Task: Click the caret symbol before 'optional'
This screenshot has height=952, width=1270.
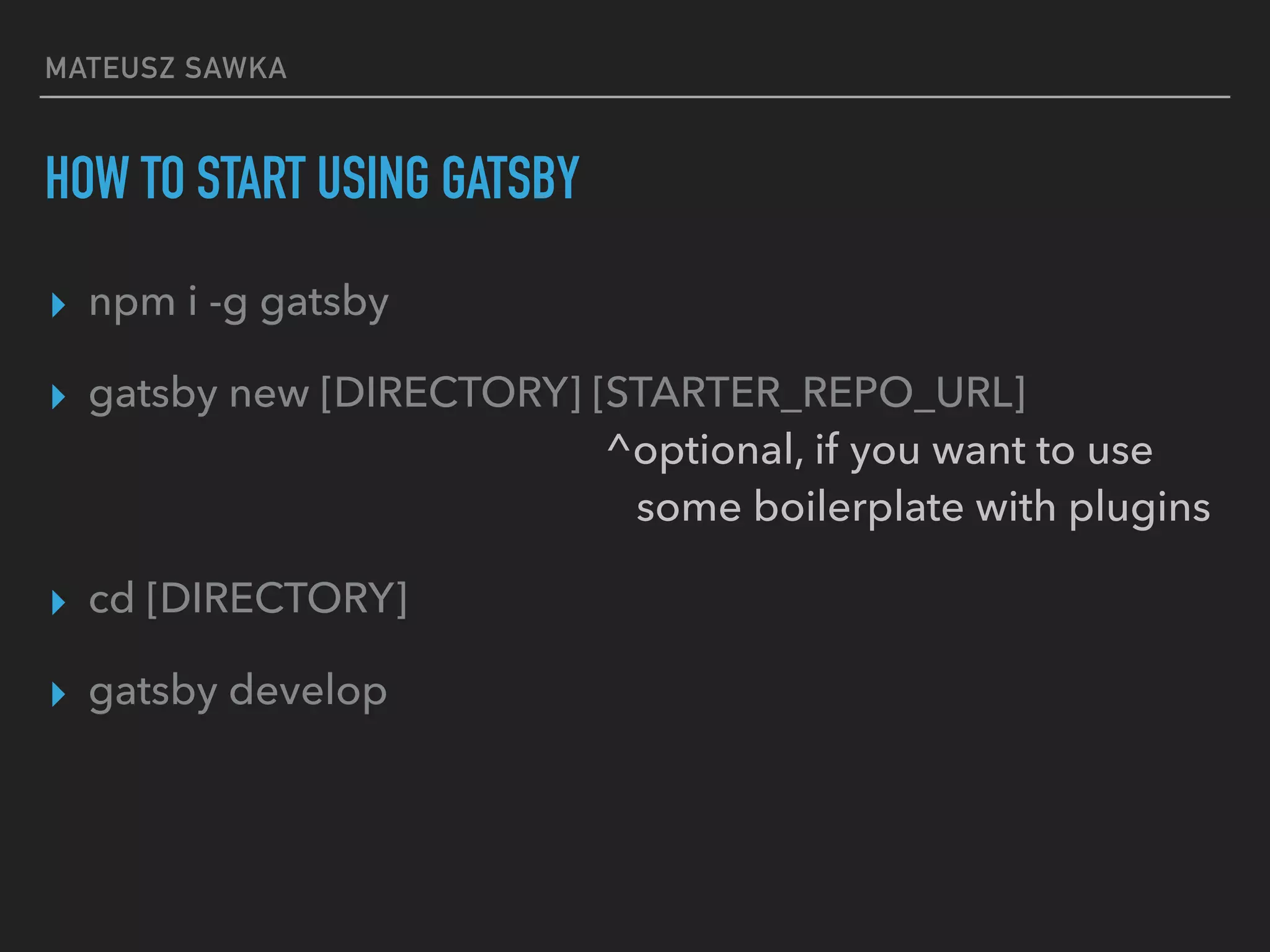Action: click(x=618, y=444)
